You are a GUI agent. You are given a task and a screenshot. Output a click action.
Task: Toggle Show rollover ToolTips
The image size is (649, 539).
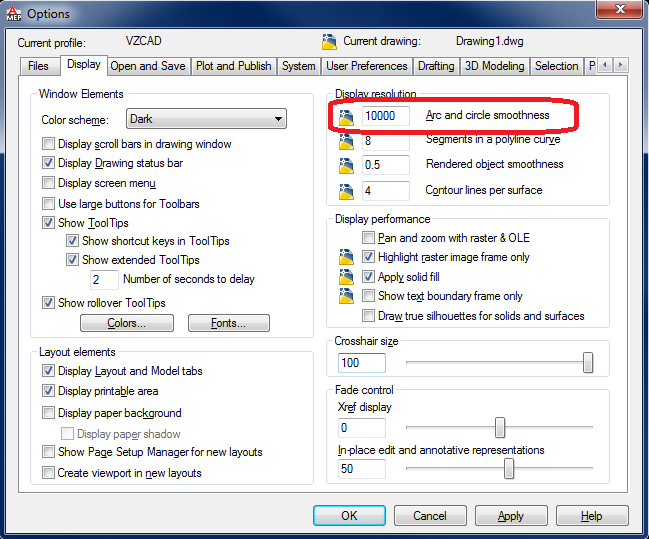click(48, 303)
